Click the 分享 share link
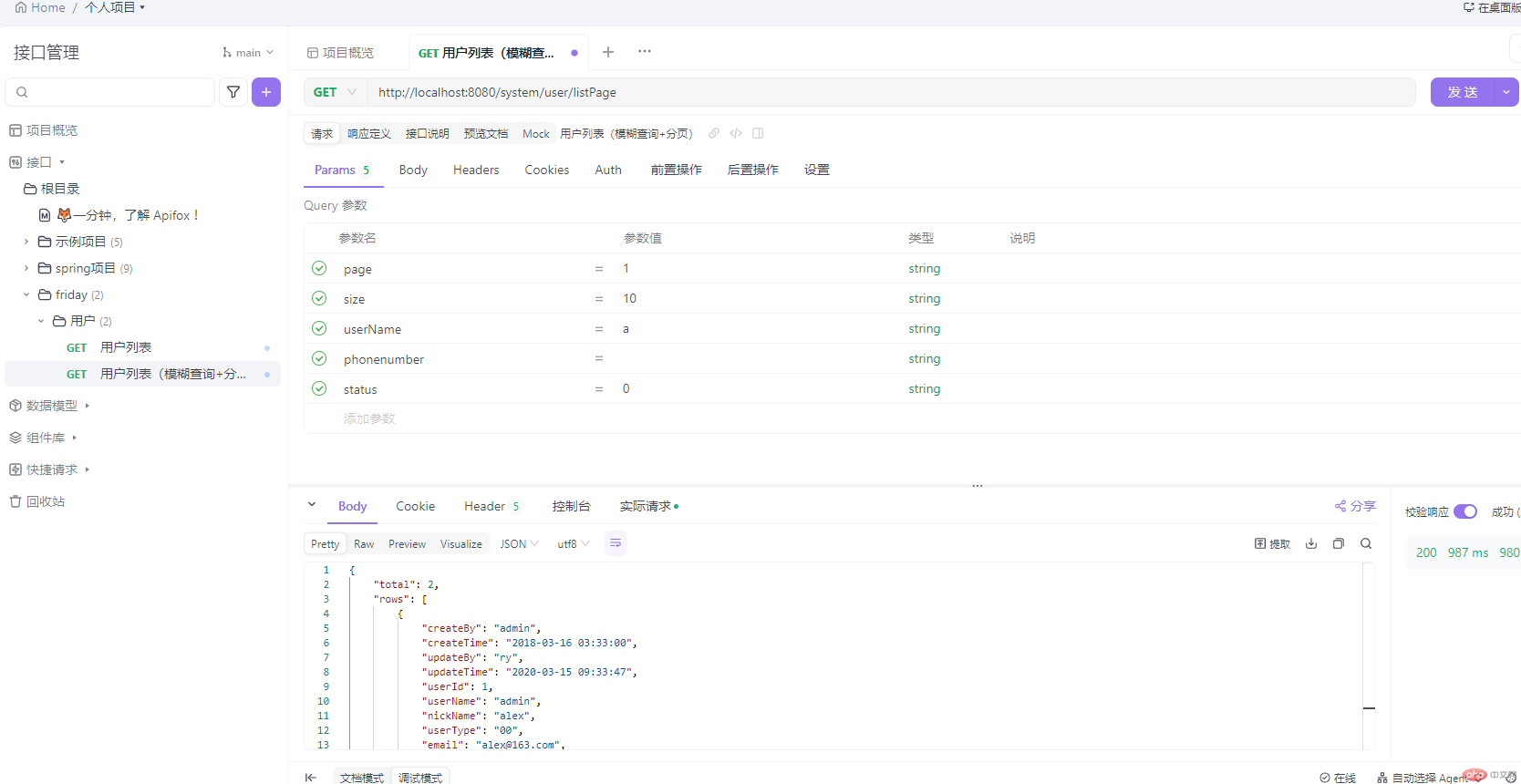 pyautogui.click(x=1355, y=506)
